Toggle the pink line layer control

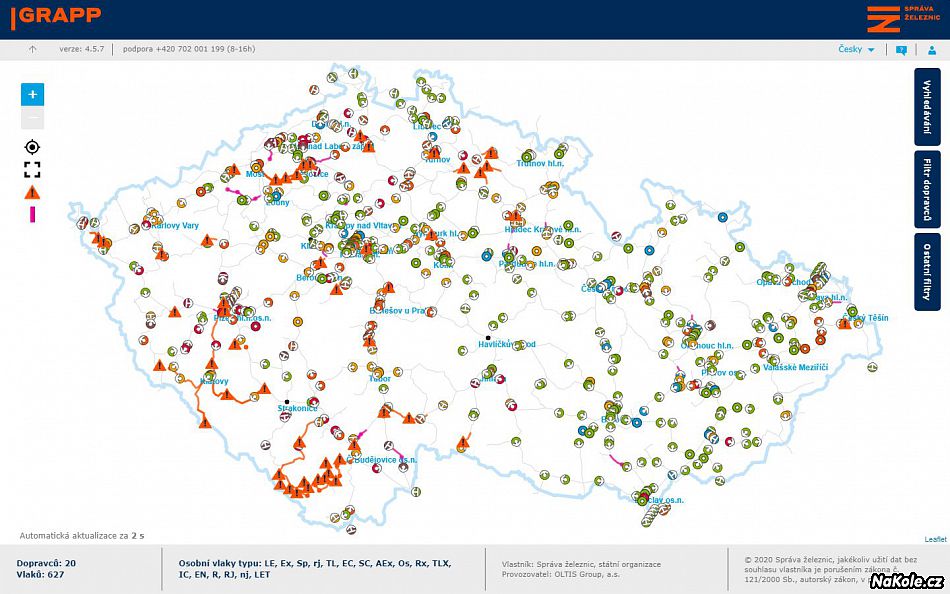pos(32,215)
